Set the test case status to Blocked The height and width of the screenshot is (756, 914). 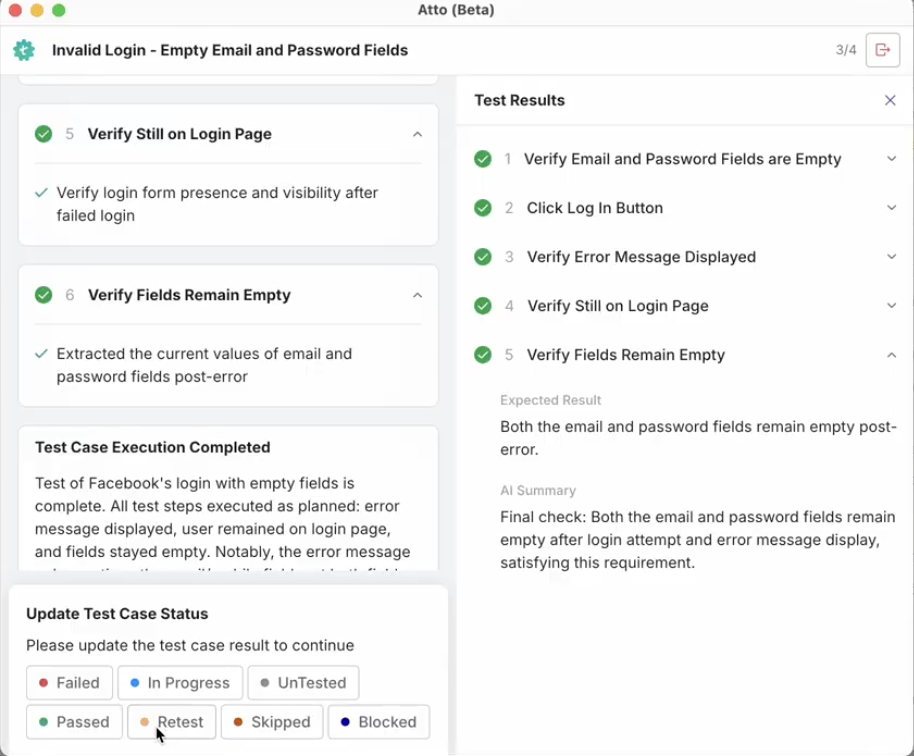pyautogui.click(x=378, y=721)
